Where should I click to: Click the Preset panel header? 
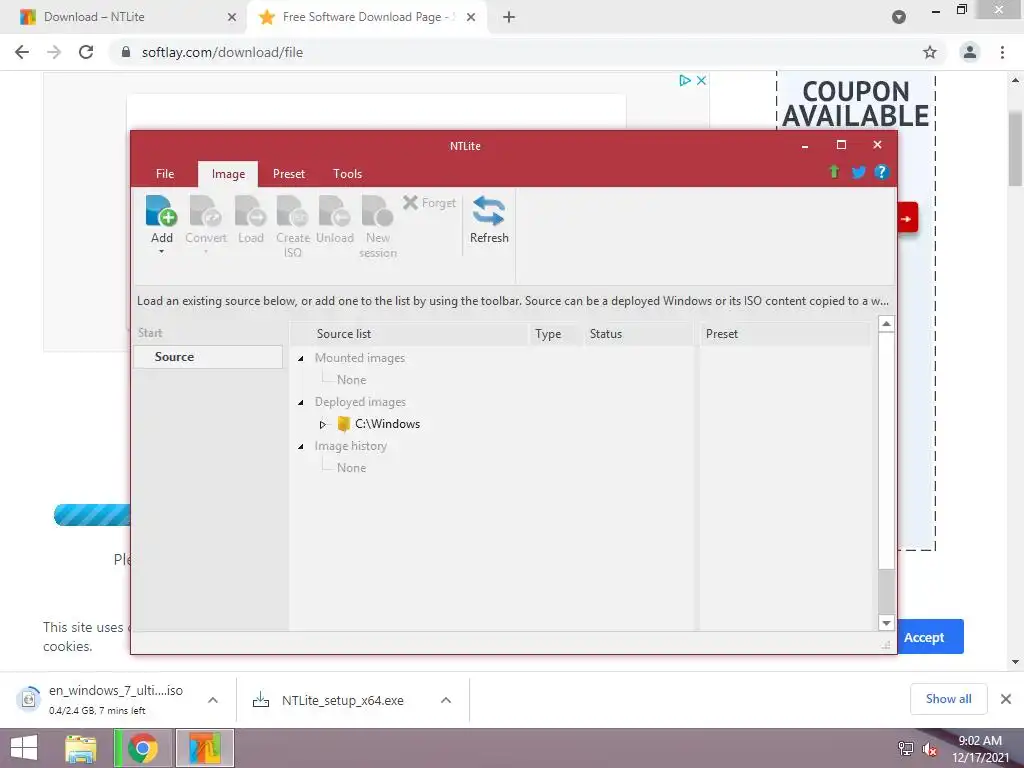[x=784, y=334]
